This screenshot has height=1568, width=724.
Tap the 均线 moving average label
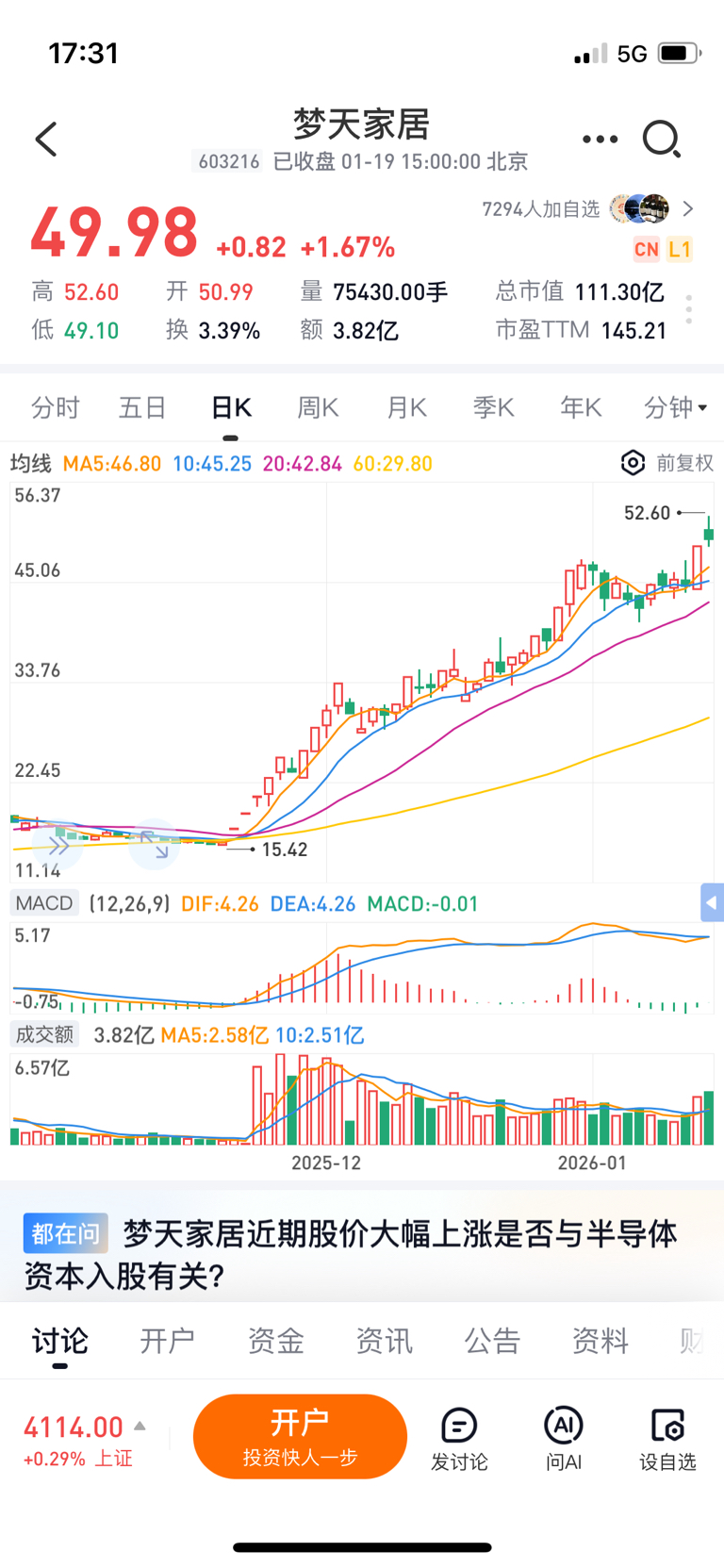click(31, 463)
